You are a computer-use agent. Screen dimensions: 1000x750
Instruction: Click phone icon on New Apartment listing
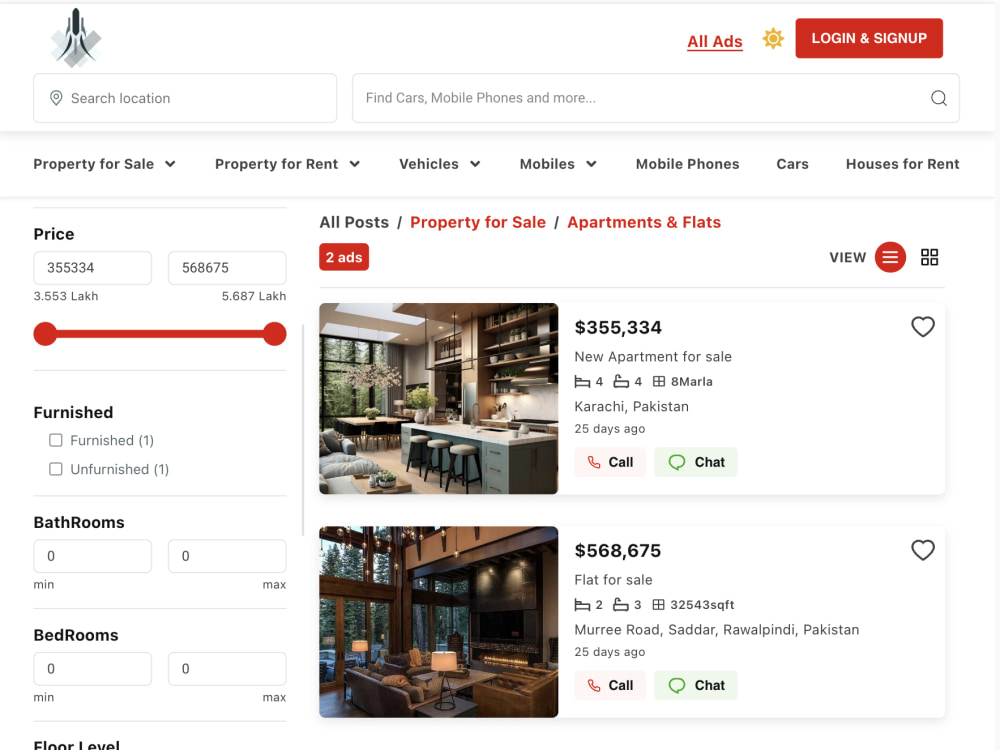click(594, 462)
